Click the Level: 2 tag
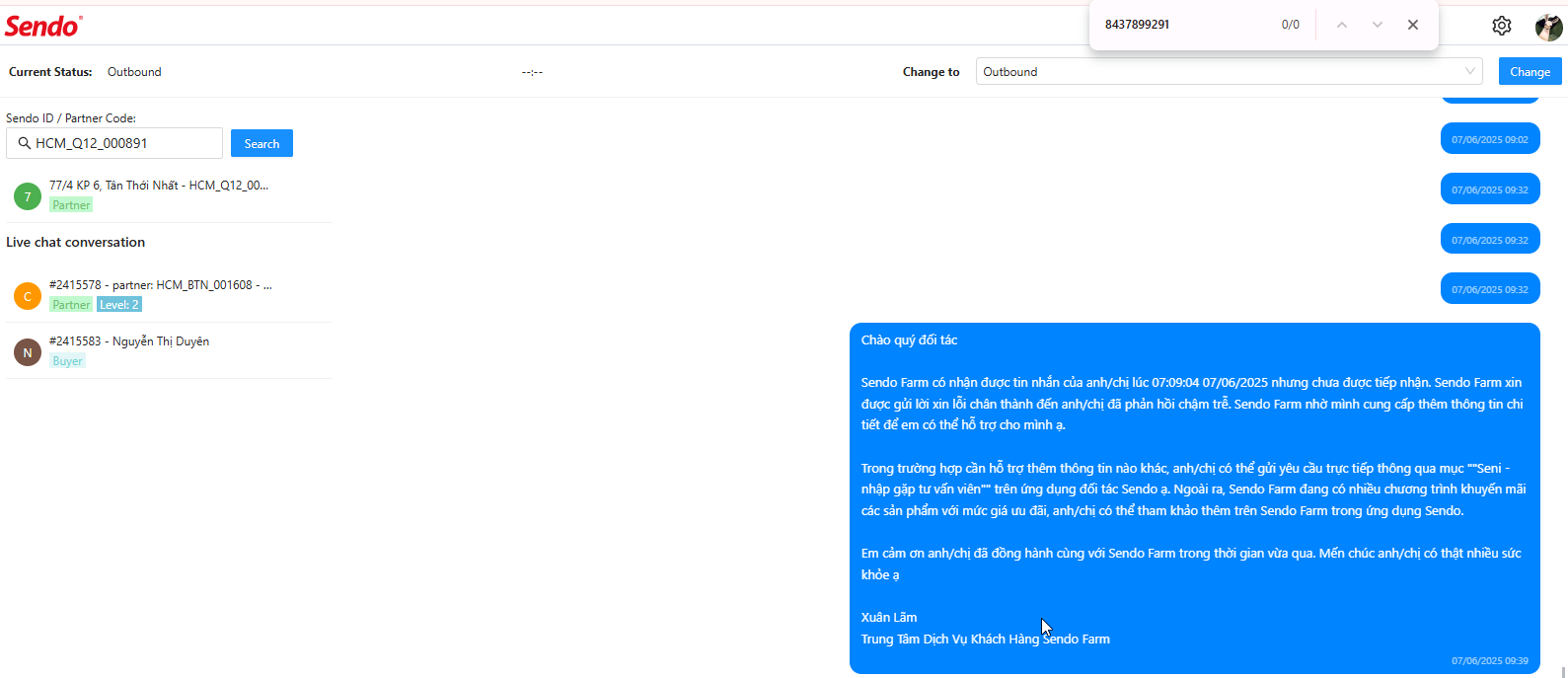1568x678 pixels. tap(119, 305)
